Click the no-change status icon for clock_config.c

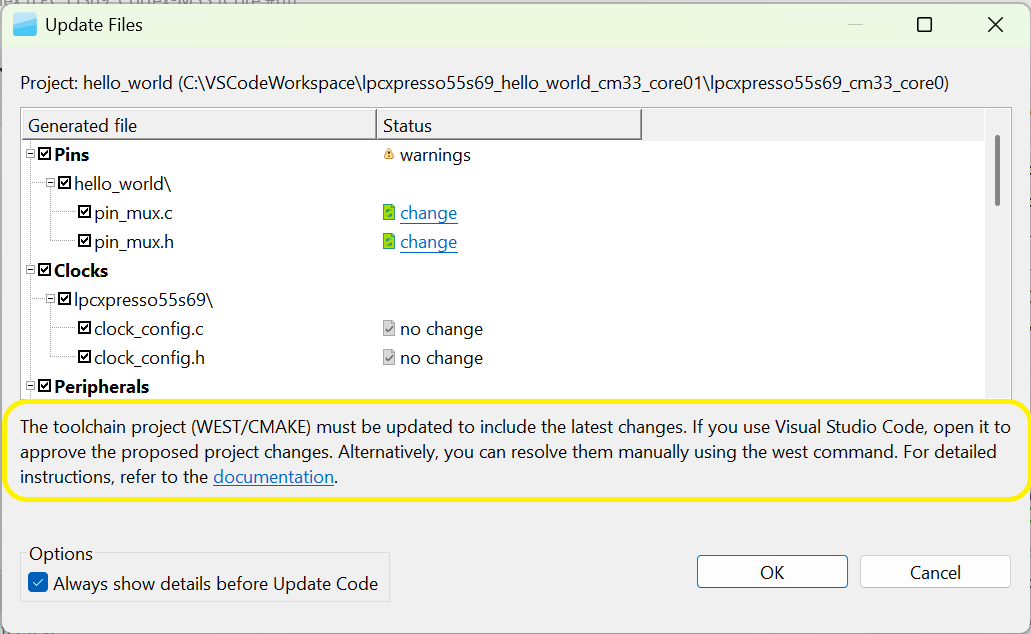point(388,328)
